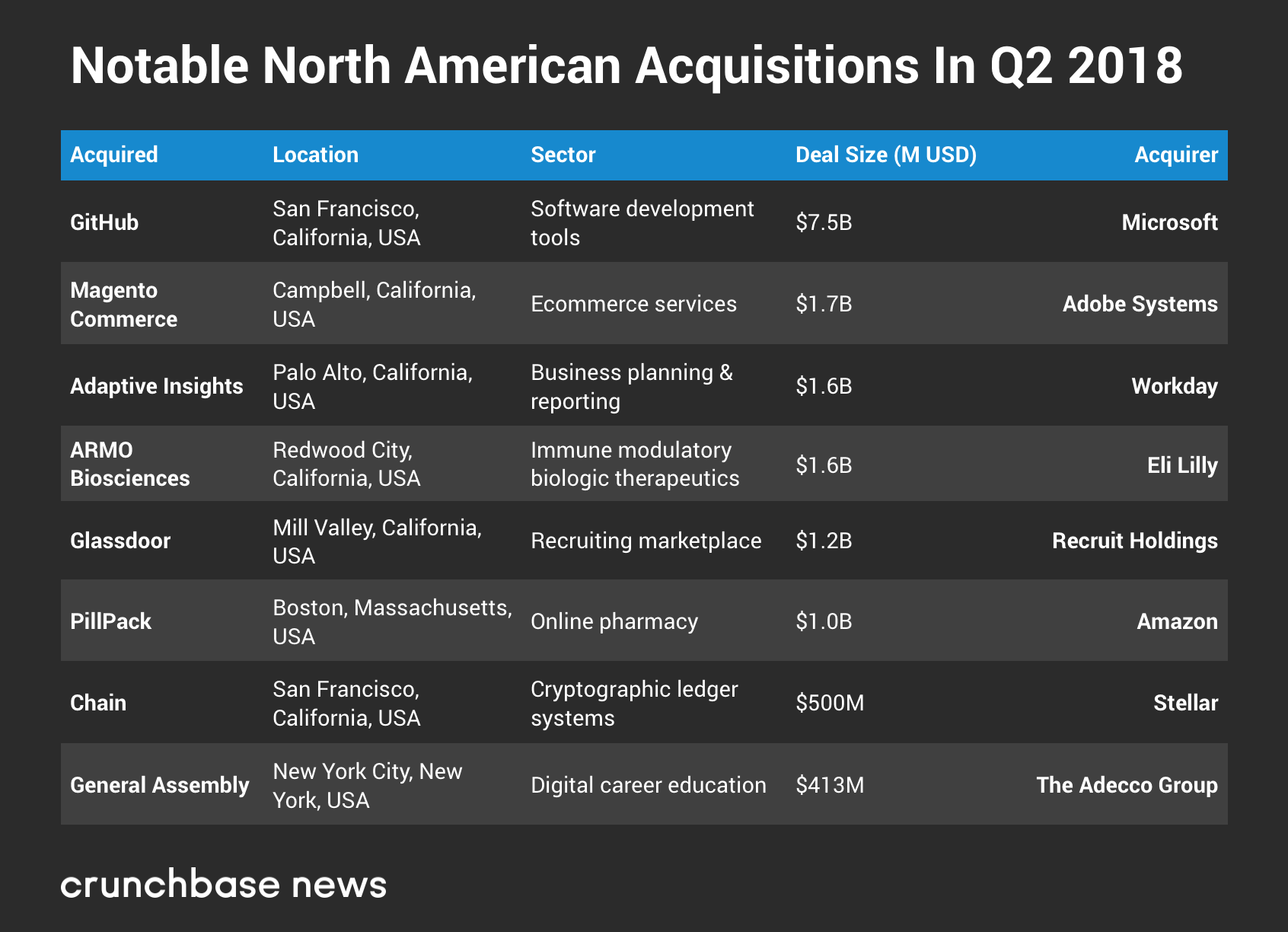Click the Glassdoor company name
The height and width of the screenshot is (932, 1288).
(120, 541)
